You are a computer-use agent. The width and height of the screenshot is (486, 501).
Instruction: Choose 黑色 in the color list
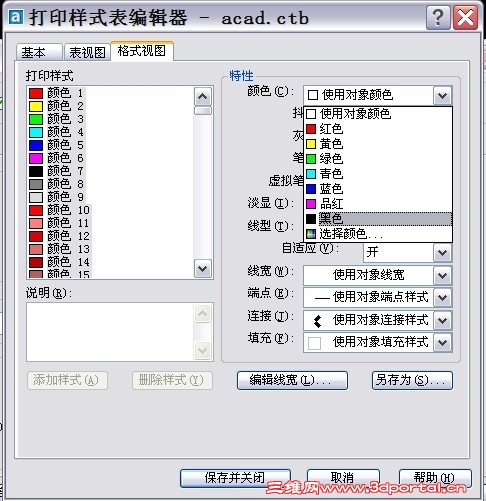click(x=378, y=219)
